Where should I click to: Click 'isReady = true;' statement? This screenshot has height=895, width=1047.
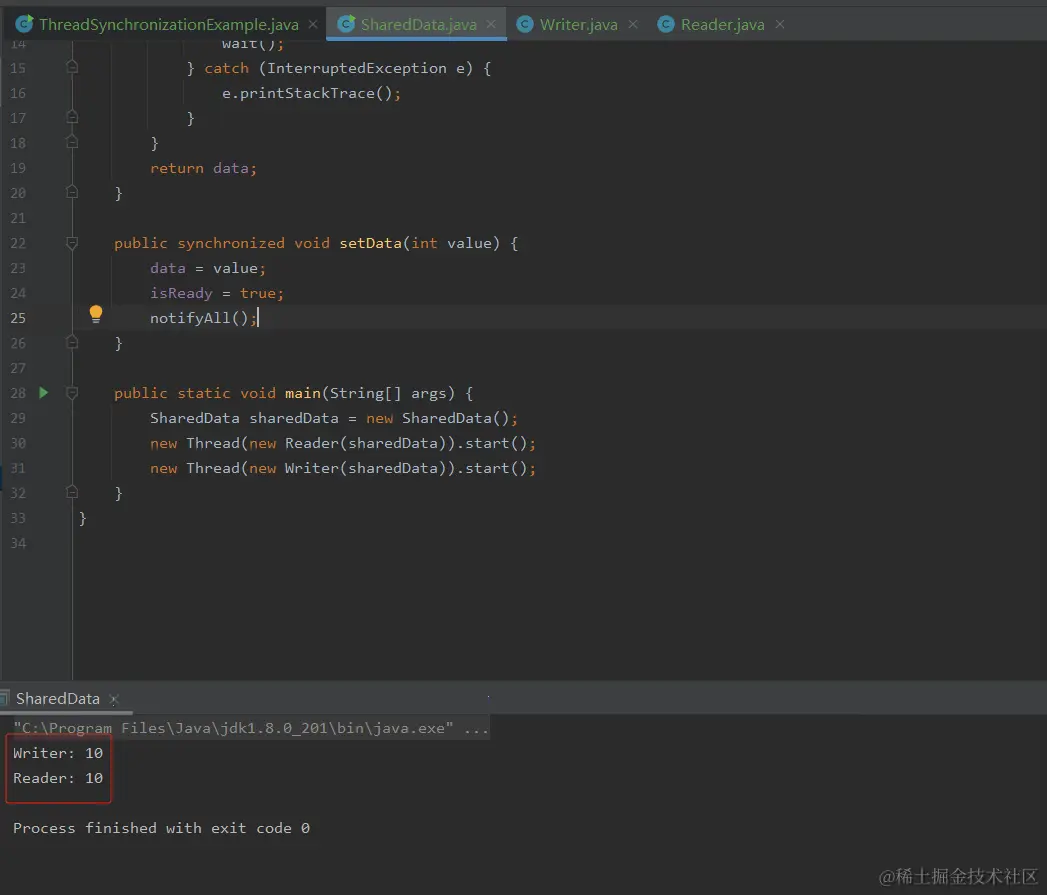[x=217, y=293]
